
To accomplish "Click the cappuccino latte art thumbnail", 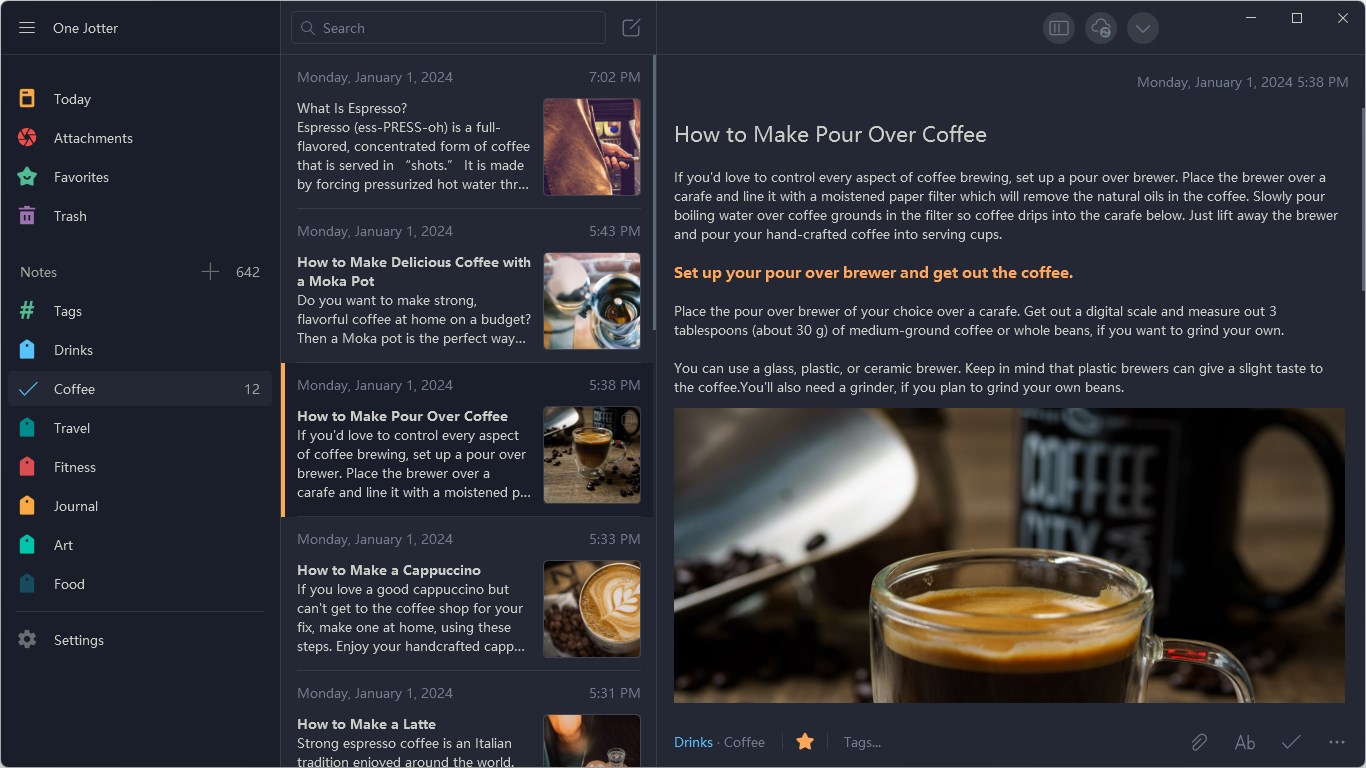I will tap(592, 609).
